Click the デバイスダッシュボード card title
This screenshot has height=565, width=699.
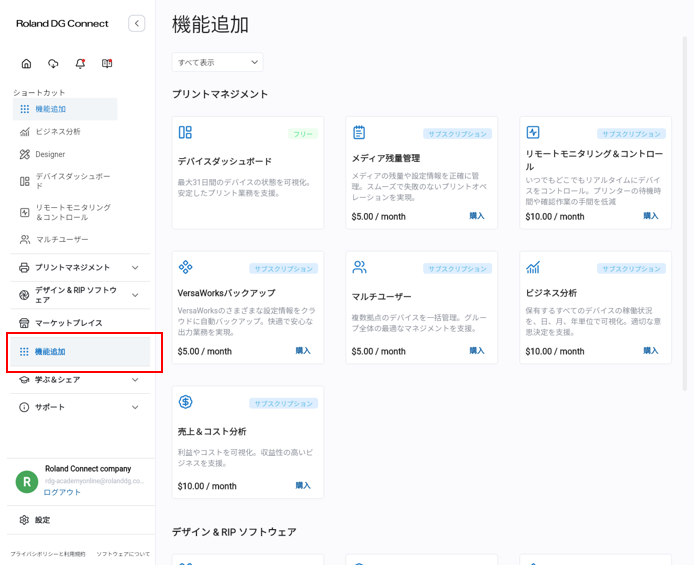225,161
